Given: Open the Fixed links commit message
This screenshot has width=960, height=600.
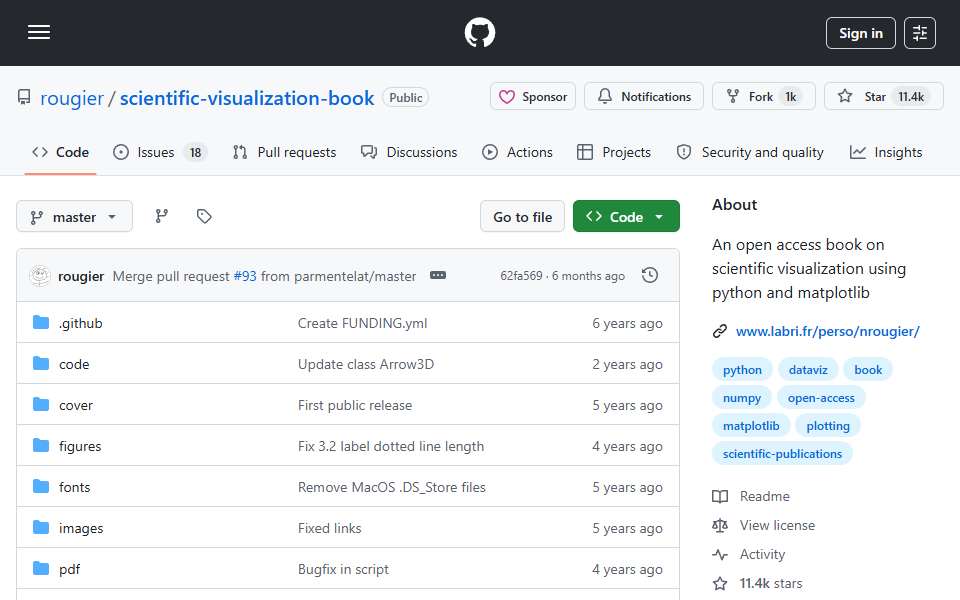Looking at the screenshot, I should [x=329, y=528].
